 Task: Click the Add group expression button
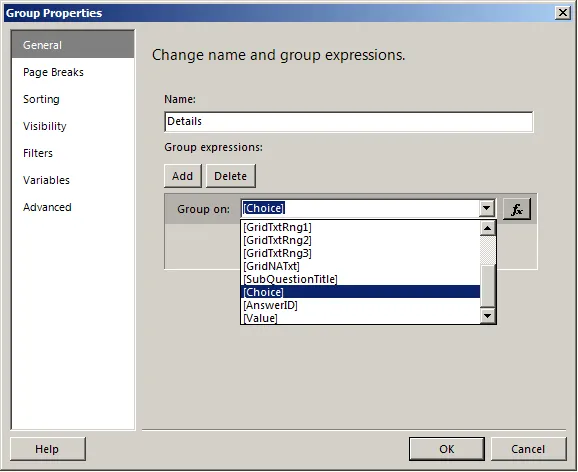(x=183, y=176)
